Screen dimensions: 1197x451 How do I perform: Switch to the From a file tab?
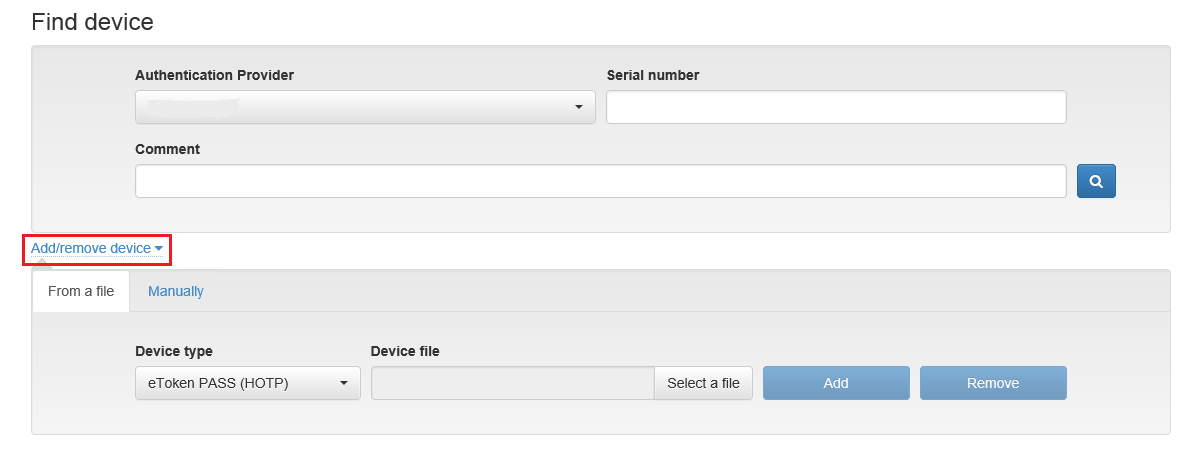tap(81, 291)
